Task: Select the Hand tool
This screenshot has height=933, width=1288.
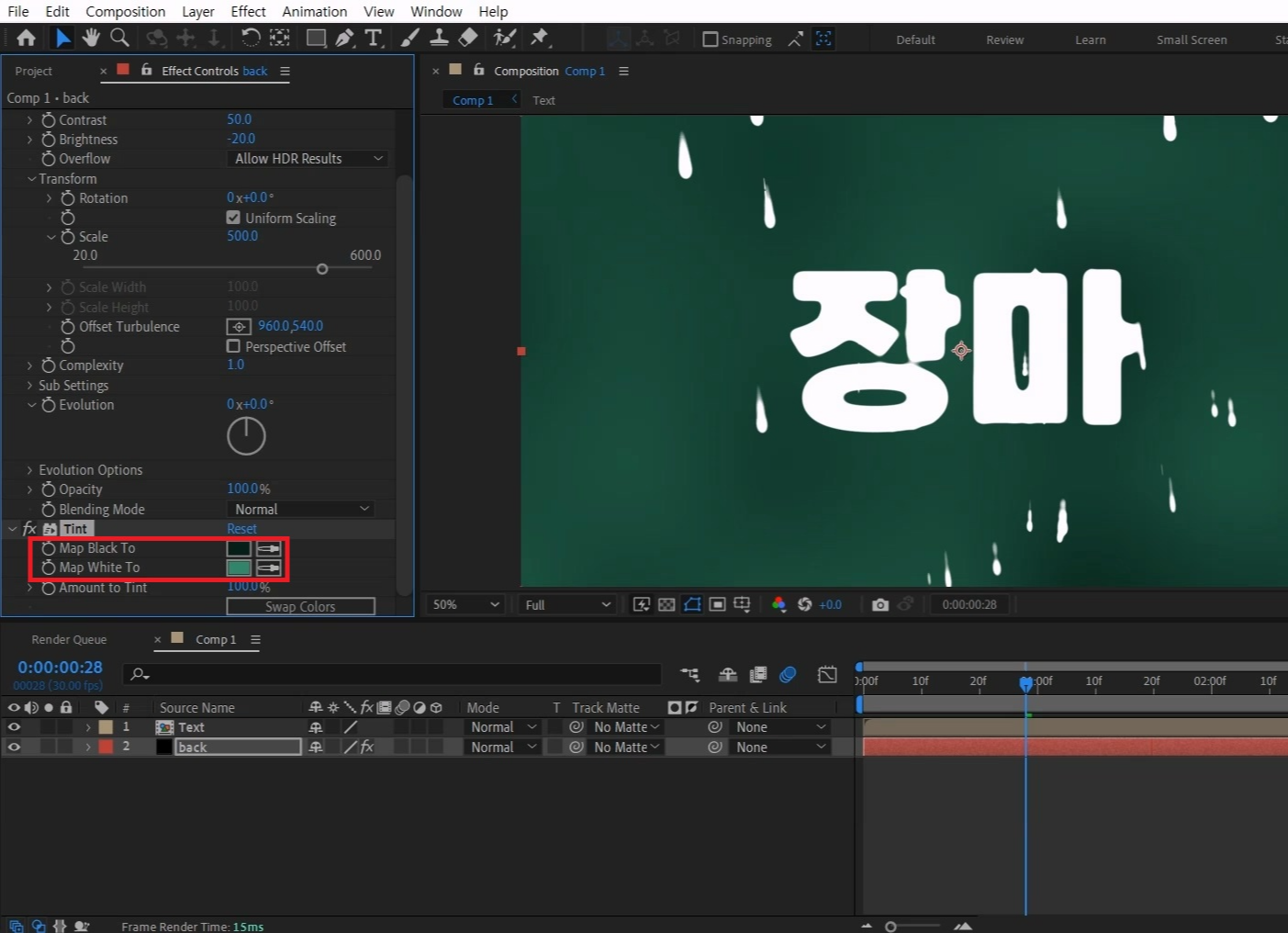Action: pyautogui.click(x=91, y=38)
